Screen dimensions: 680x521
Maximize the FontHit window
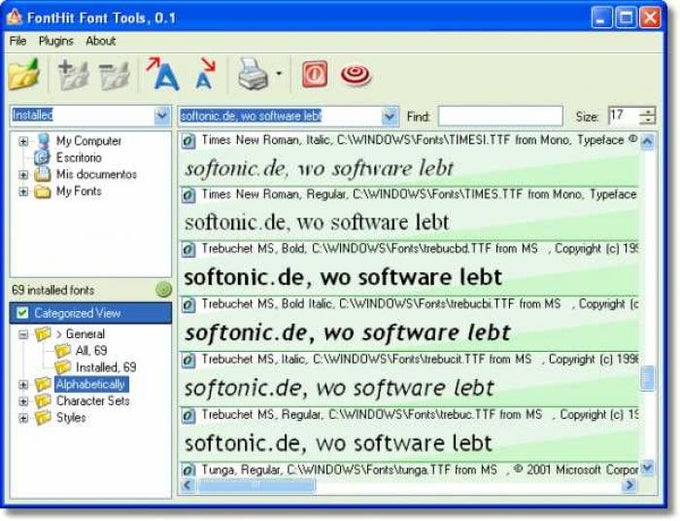click(626, 18)
